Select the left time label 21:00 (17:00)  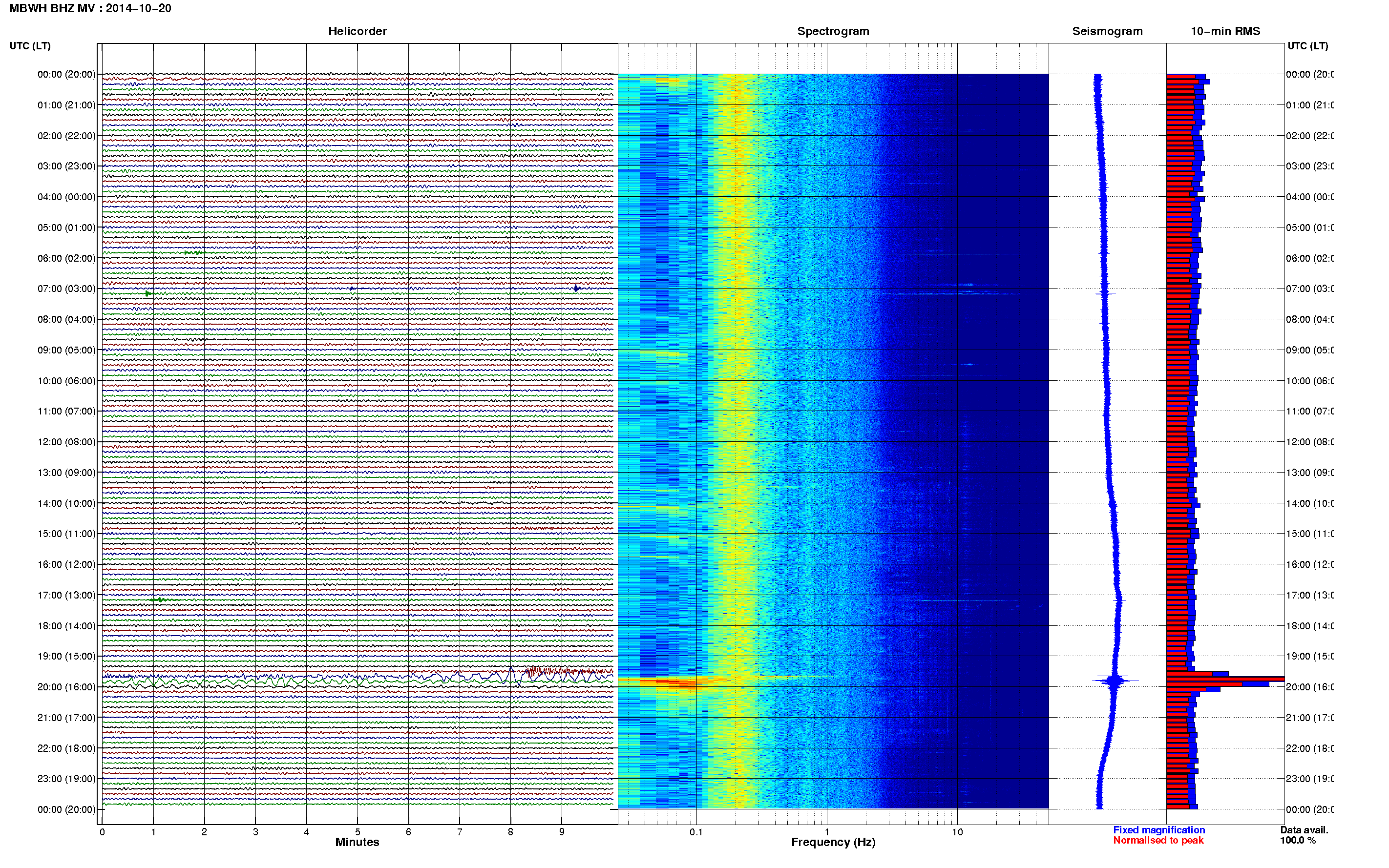pos(66,718)
